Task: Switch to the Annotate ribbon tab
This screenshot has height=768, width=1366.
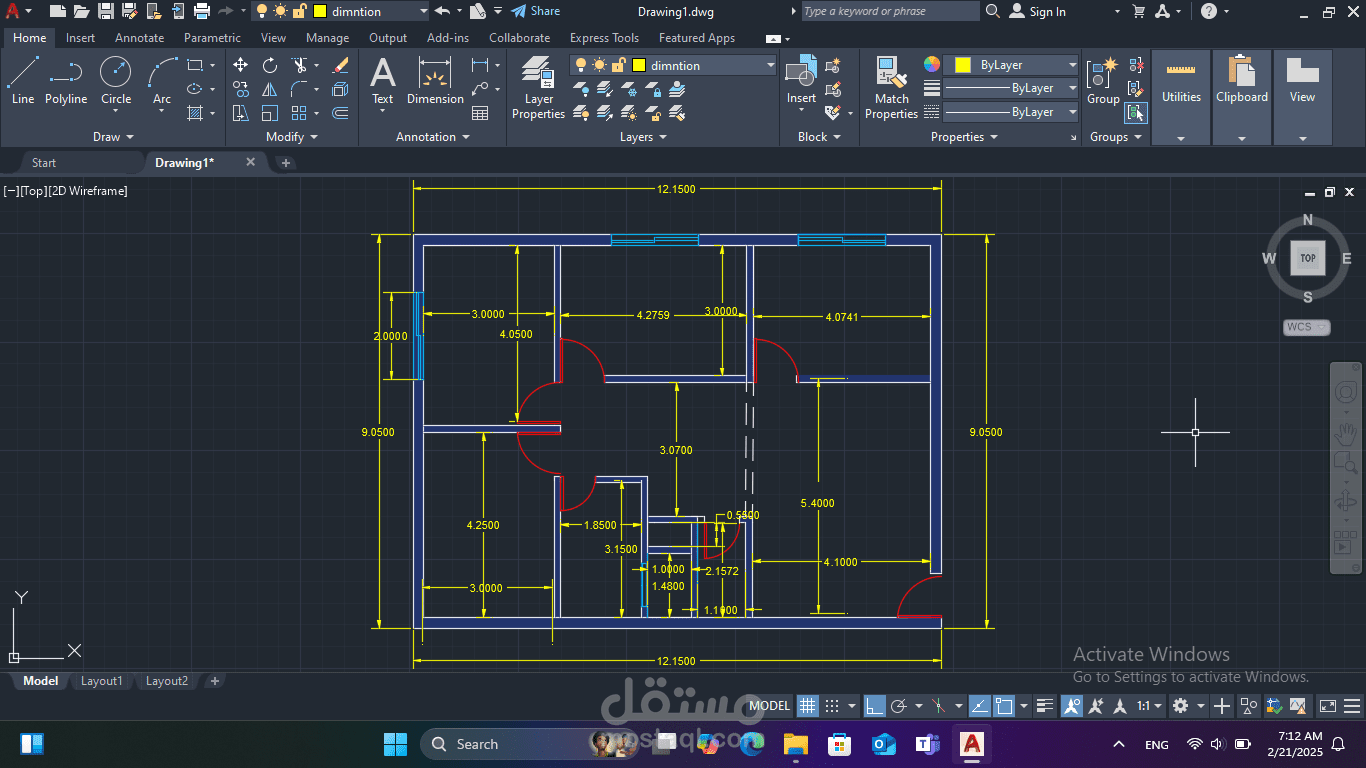Action: (140, 38)
